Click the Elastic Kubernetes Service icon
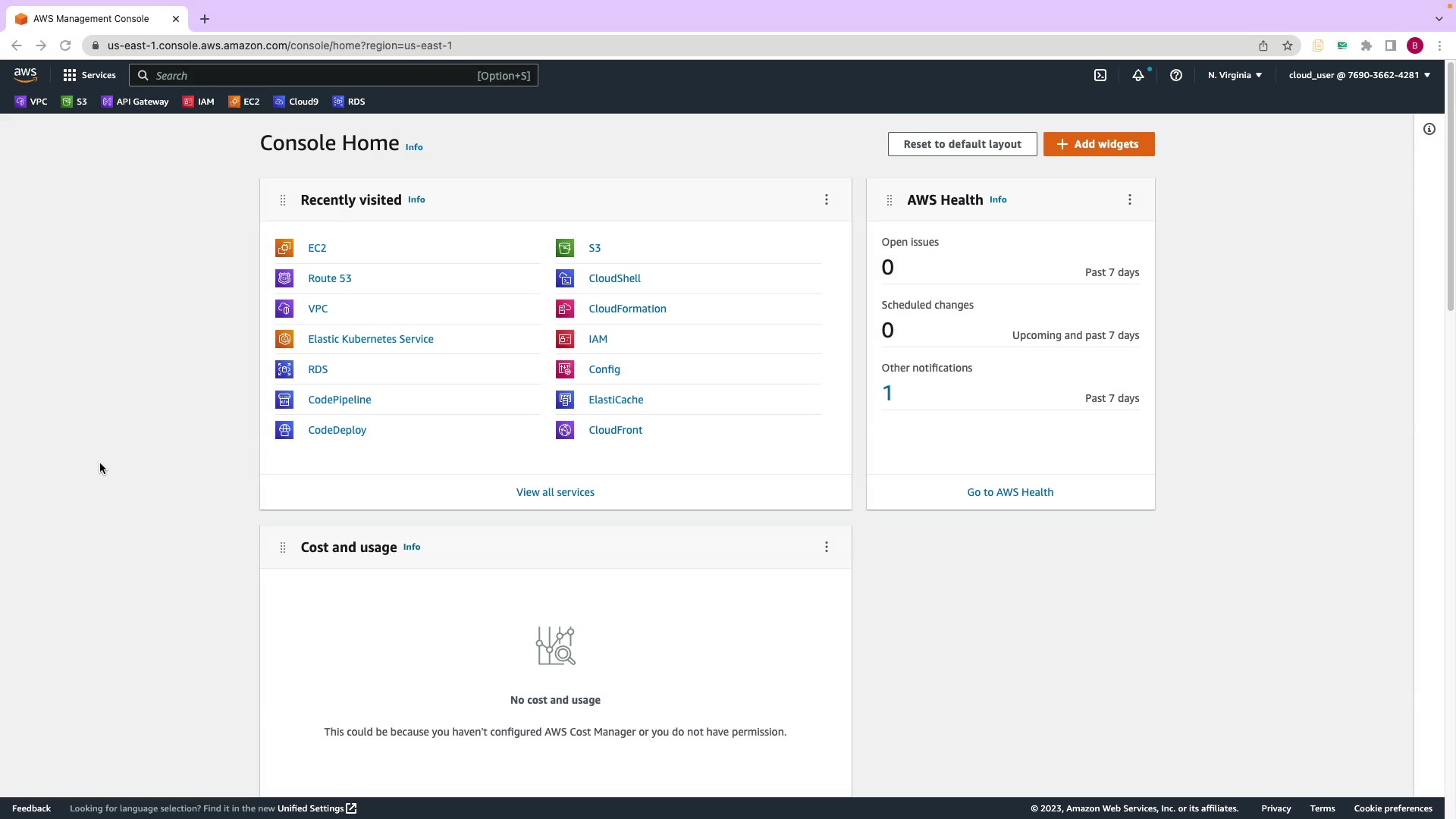Image resolution: width=1456 pixels, height=819 pixels. click(284, 339)
